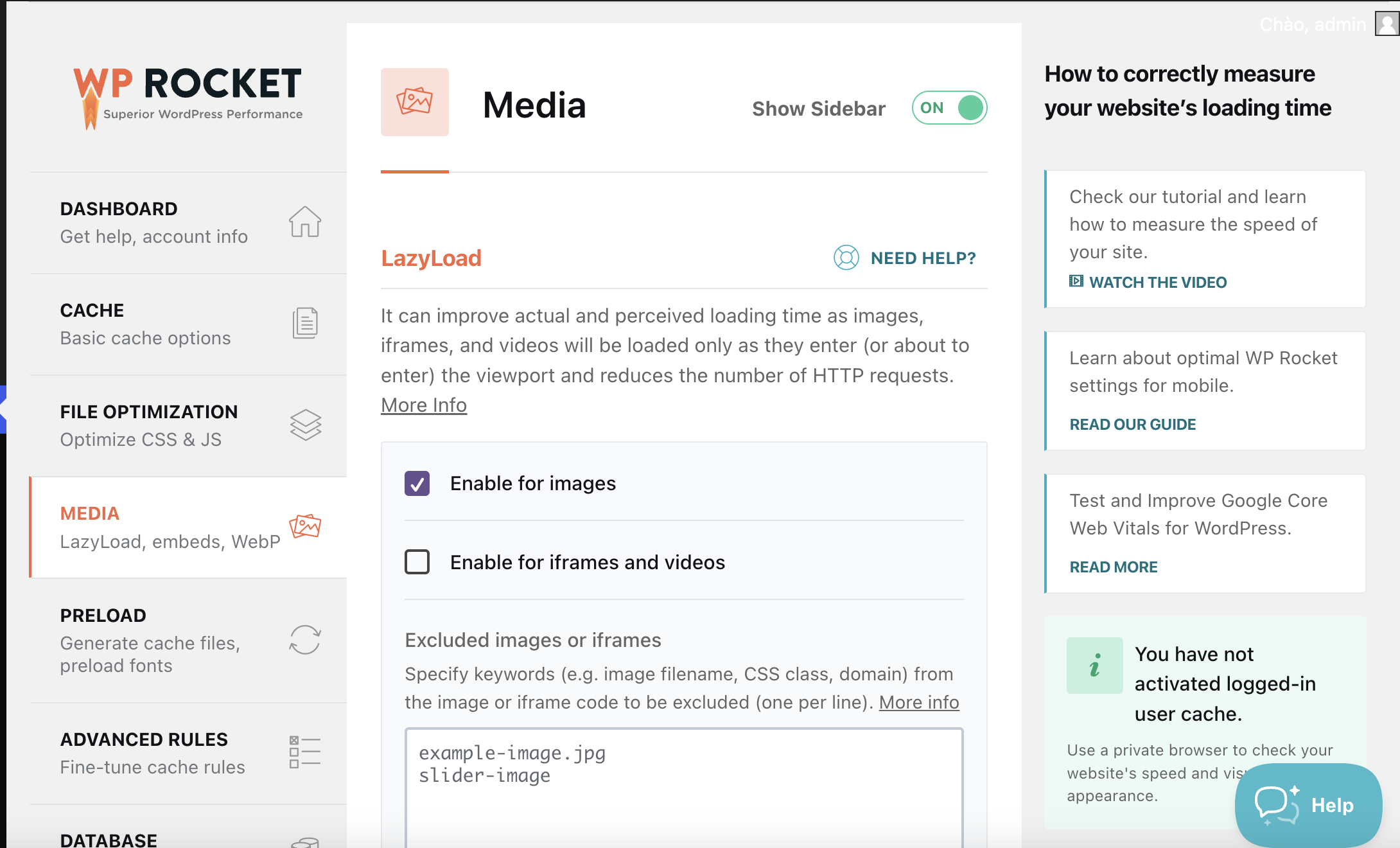Click Read Our Guide link
Screen dimensions: 1400x848
tap(1133, 425)
